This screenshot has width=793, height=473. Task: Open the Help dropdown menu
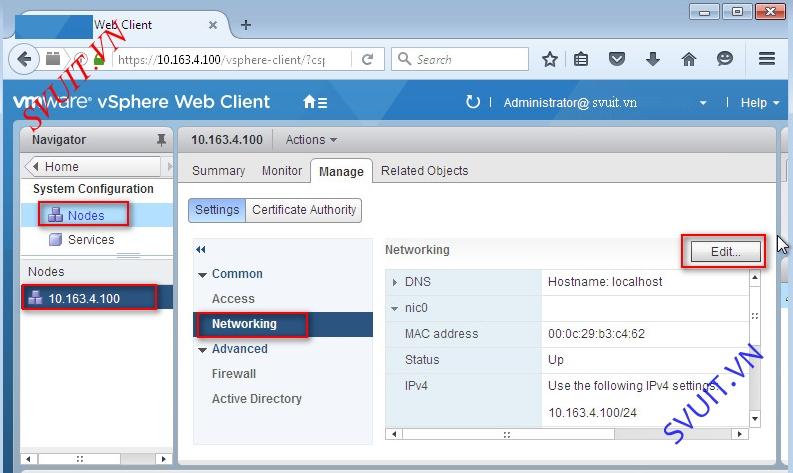(x=760, y=103)
